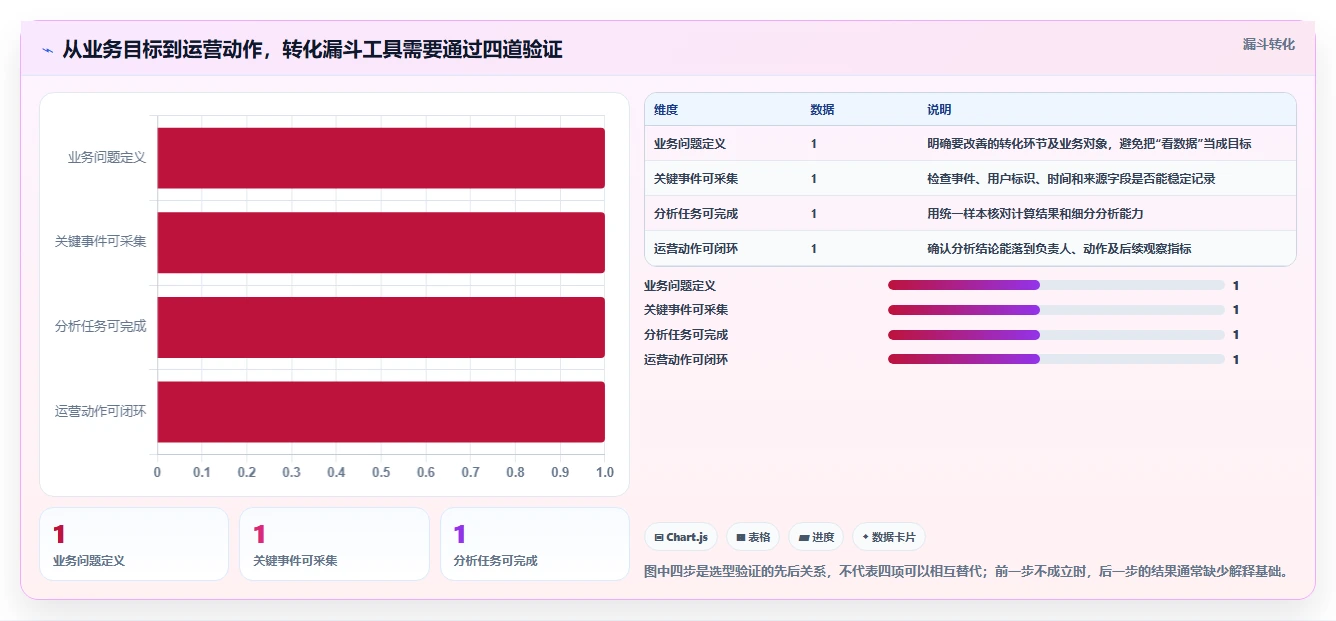Click the 关键事件可采集 chart axis label
Image resolution: width=1336 pixels, height=621 pixels.
101,242
